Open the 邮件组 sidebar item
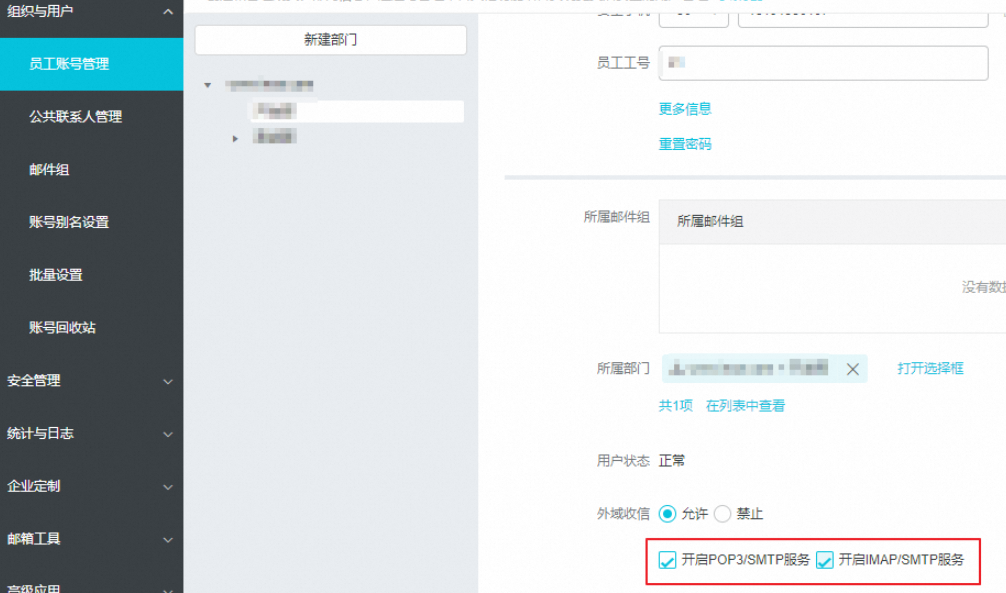The height and width of the screenshot is (593, 1006). click(49, 170)
